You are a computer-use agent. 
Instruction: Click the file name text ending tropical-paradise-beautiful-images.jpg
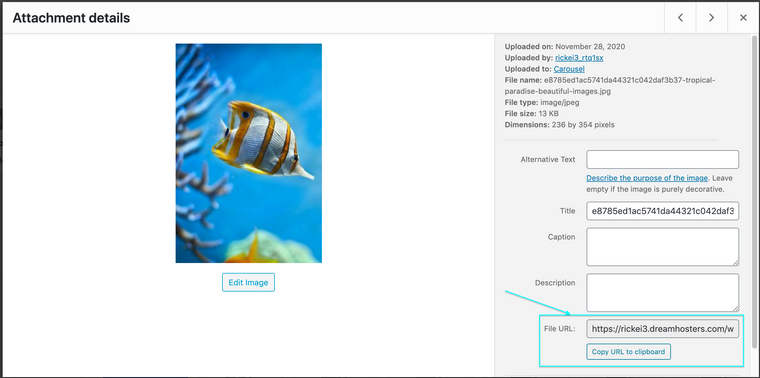[x=610, y=85]
